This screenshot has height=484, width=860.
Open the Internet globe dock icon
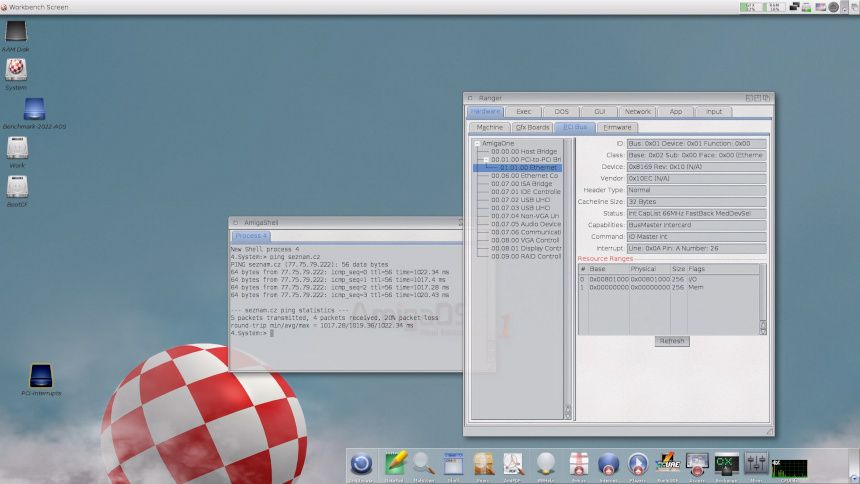pos(608,464)
